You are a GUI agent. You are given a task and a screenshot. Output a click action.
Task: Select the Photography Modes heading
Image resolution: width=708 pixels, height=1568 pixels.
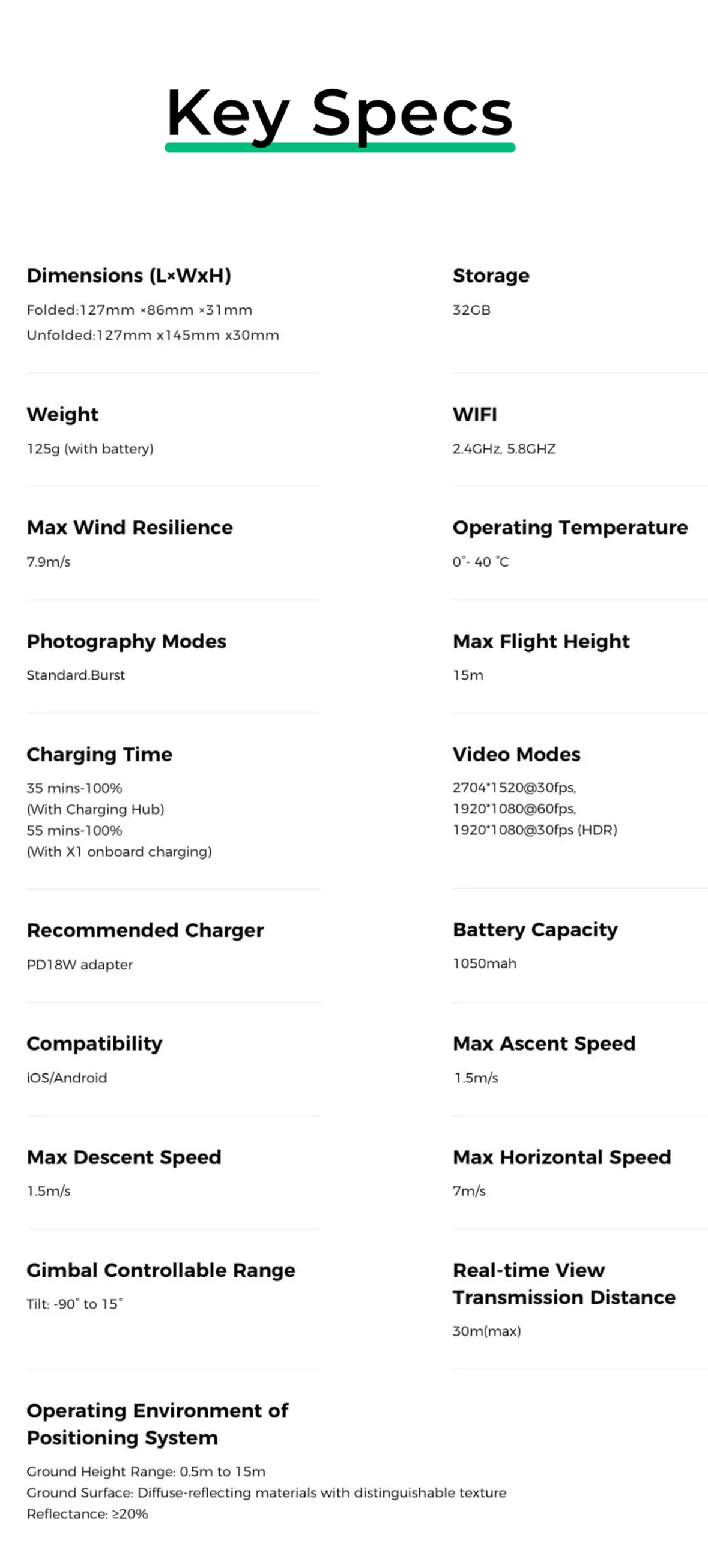click(127, 642)
